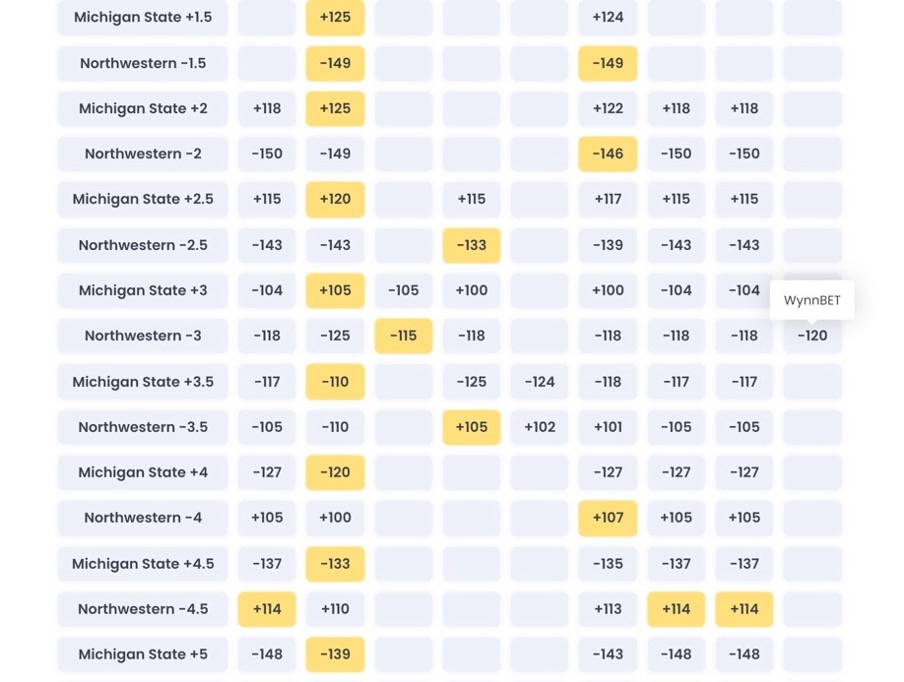Screen dimensions: 904x682
Task: Click the +110 Northwestern -4.5 odds
Action: [335, 609]
